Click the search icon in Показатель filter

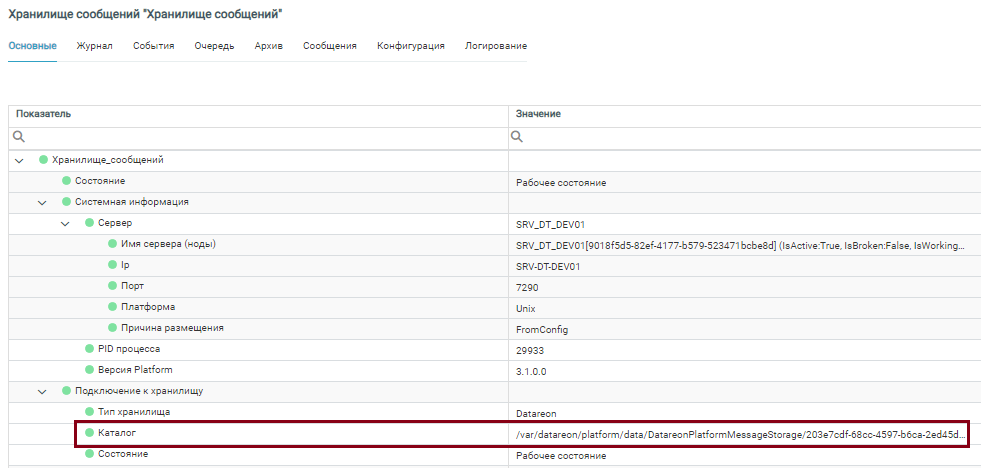tap(18, 137)
